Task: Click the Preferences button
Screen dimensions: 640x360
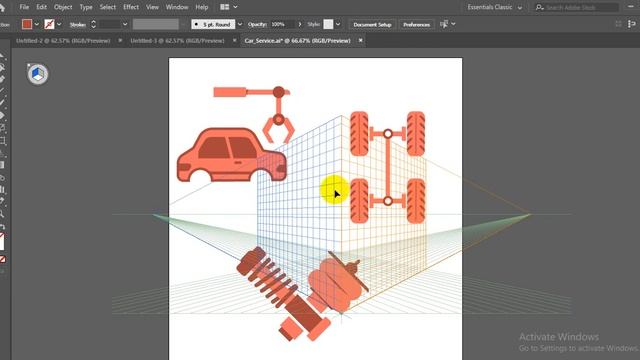Action: pos(416,24)
